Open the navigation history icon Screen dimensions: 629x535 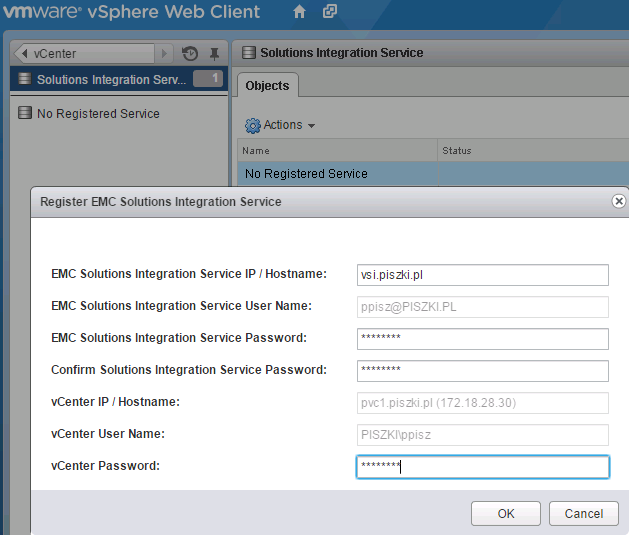click(x=191, y=53)
